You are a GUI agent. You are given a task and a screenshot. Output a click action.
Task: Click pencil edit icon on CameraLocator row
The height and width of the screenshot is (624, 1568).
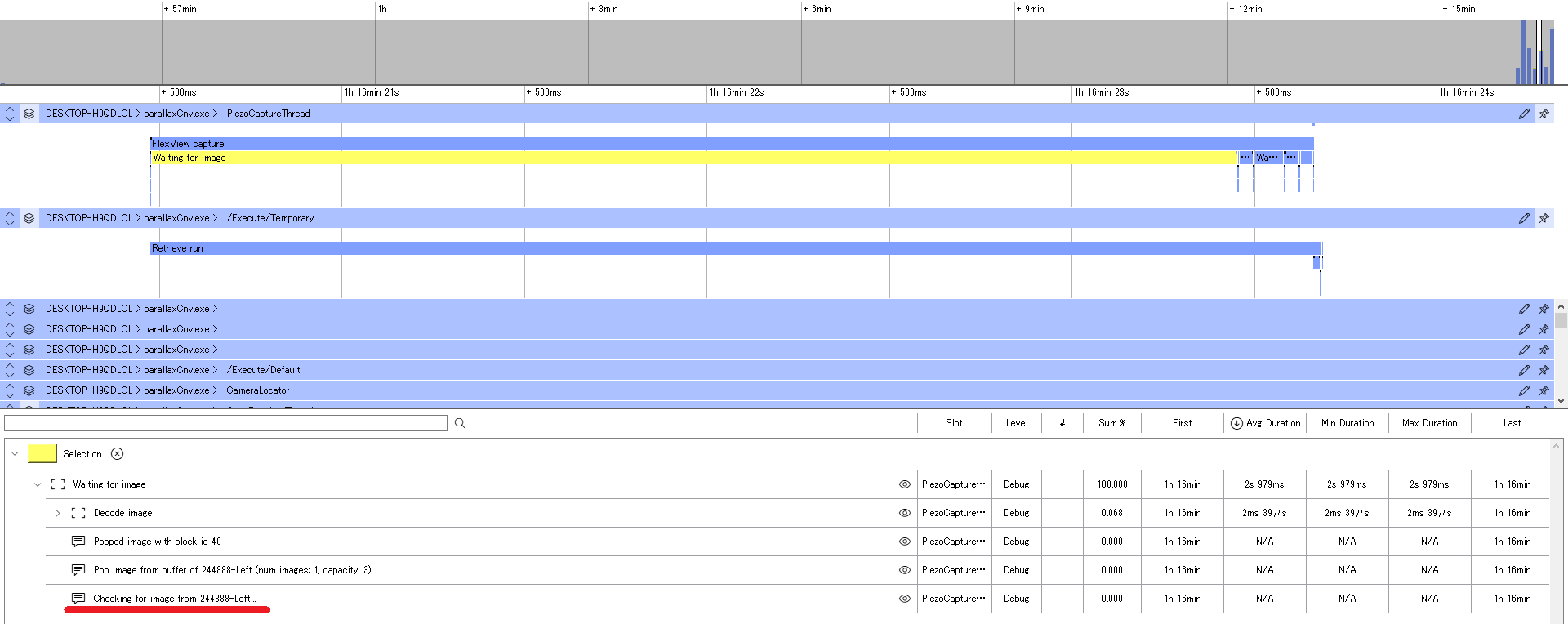[x=1524, y=391]
